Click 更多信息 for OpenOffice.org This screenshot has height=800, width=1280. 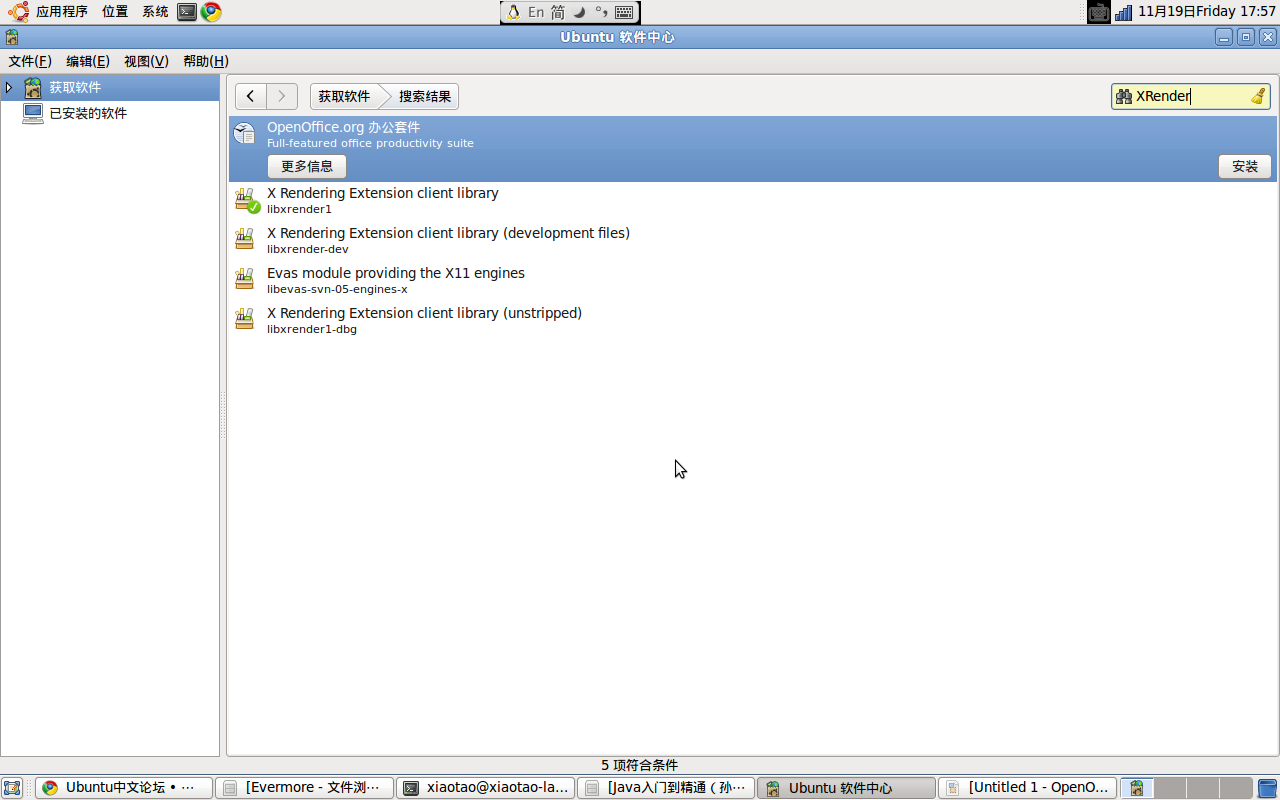click(x=307, y=166)
